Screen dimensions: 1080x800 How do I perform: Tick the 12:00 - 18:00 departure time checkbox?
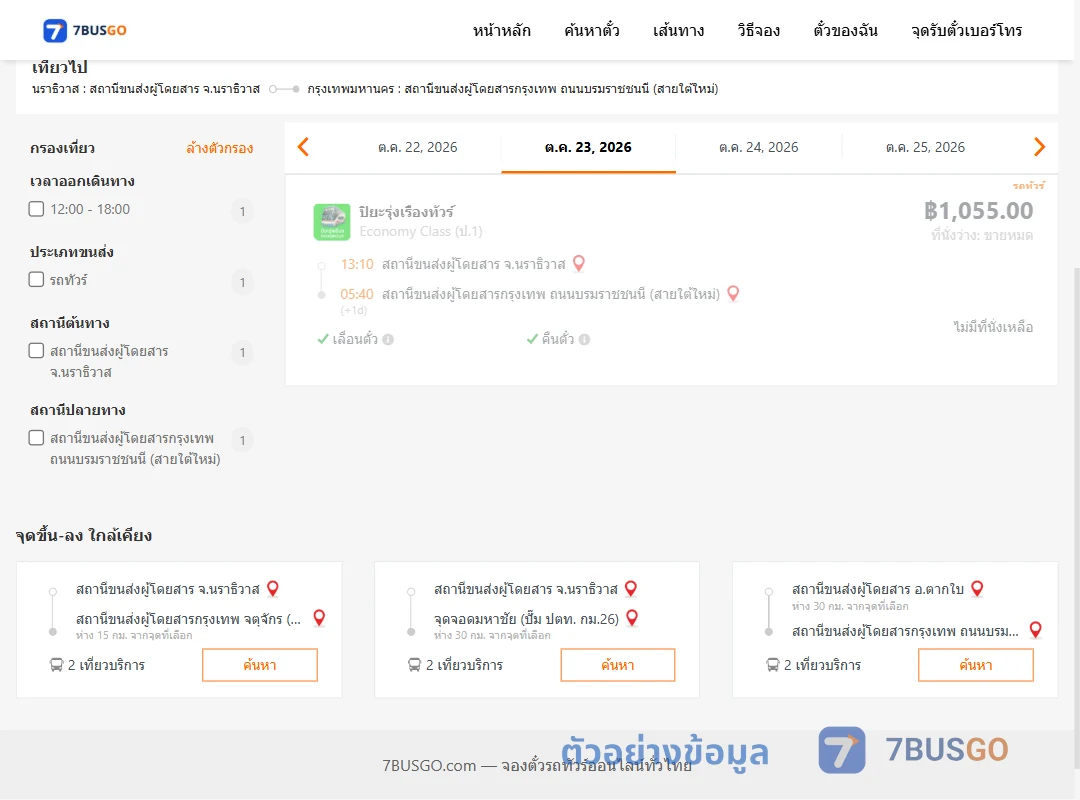coord(37,209)
